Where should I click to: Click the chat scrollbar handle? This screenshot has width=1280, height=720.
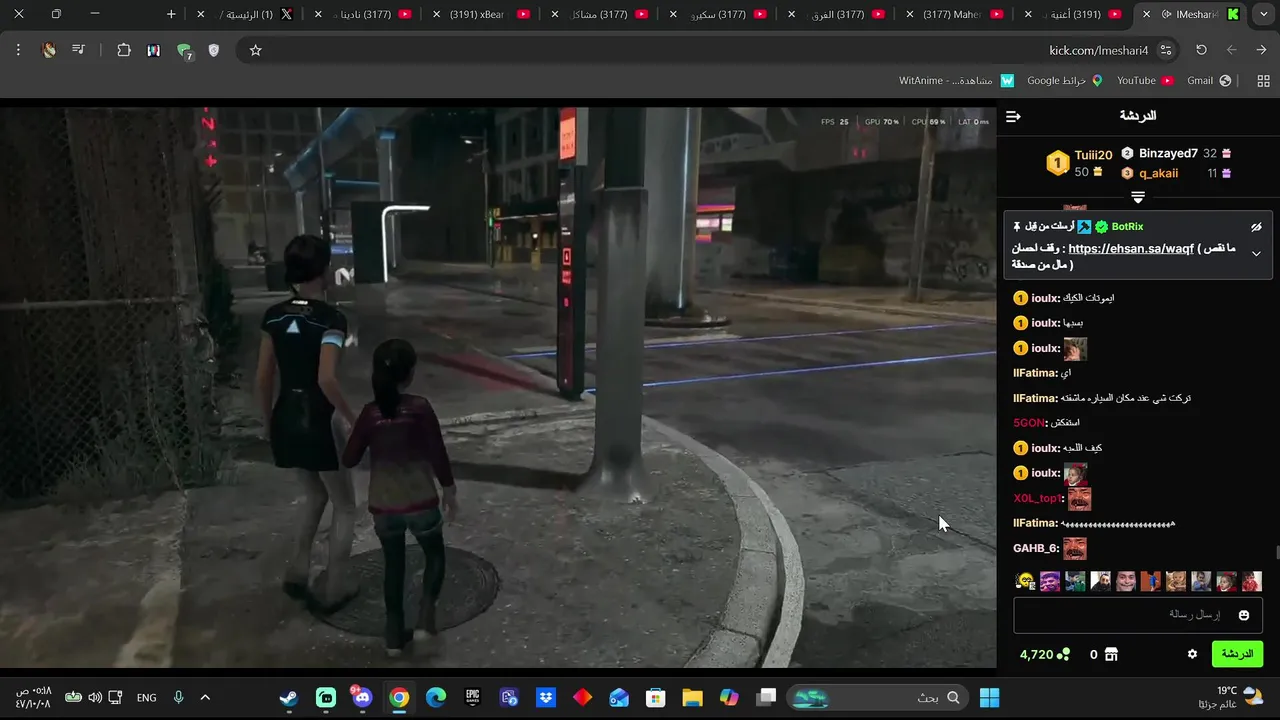1276,553
